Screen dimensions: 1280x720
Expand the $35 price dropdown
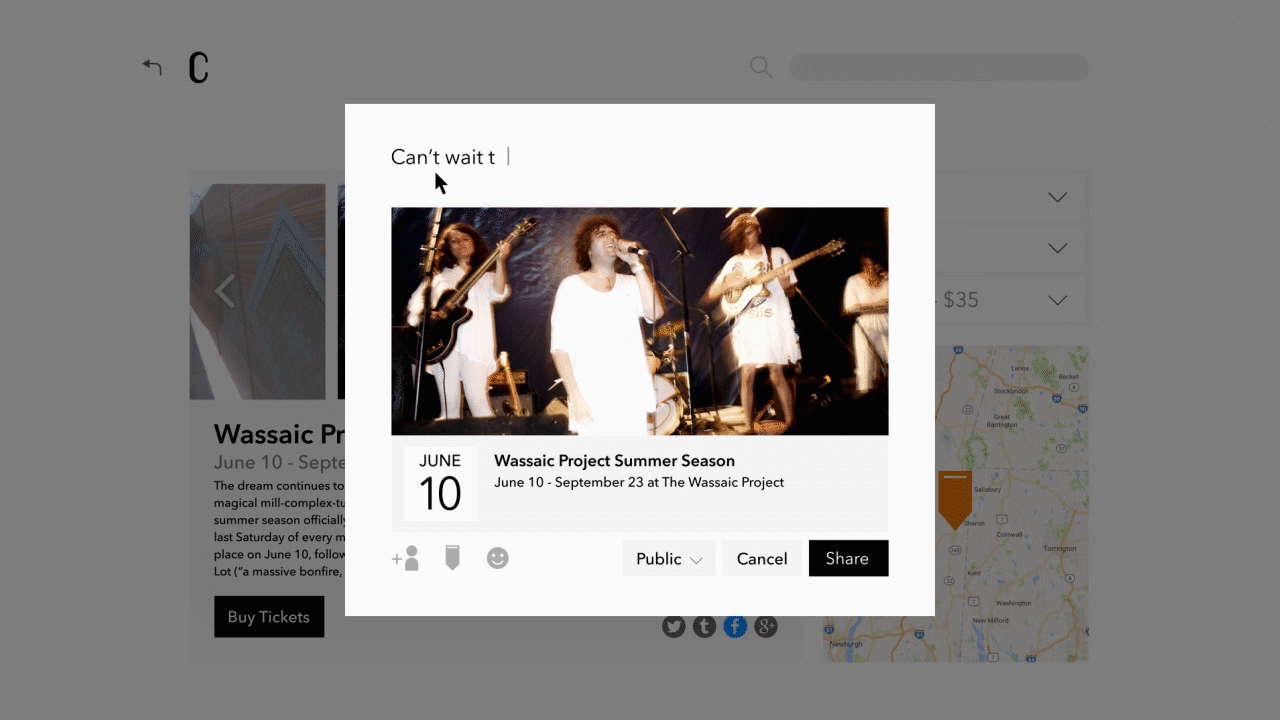point(1057,300)
